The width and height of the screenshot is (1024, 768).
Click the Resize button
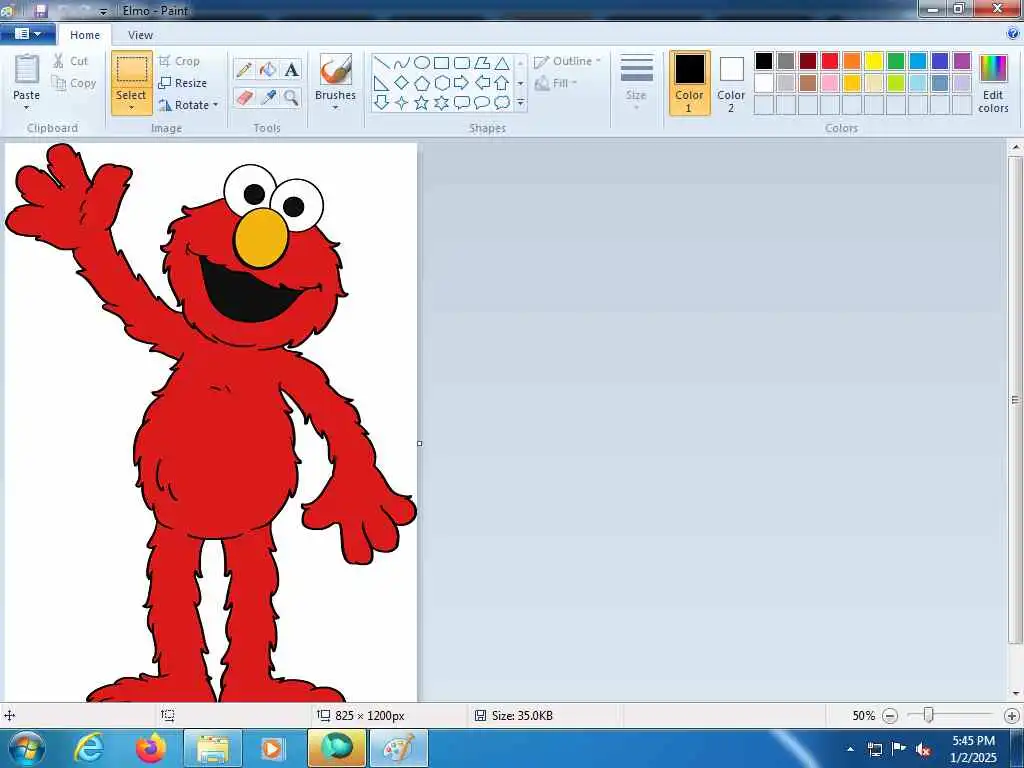(x=182, y=84)
